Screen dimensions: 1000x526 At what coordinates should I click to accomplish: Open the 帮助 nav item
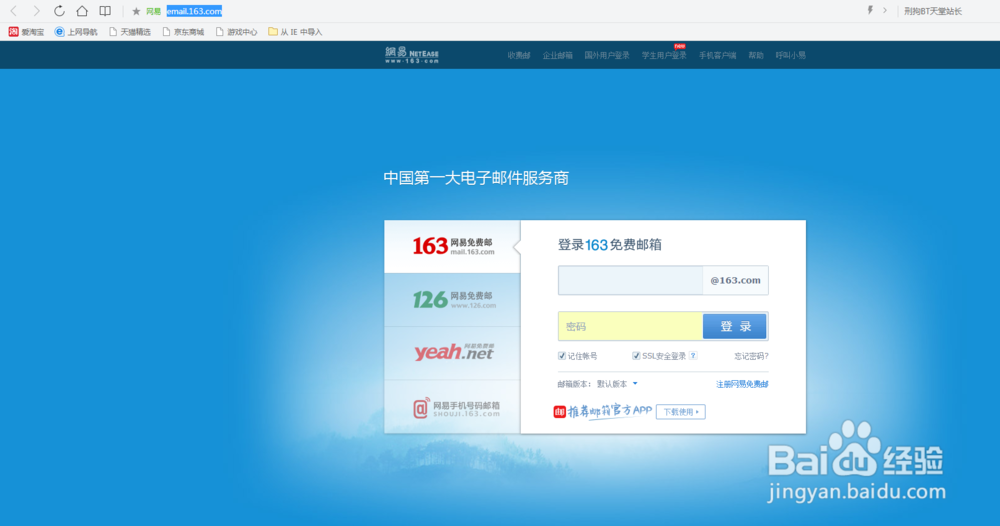[x=756, y=55]
